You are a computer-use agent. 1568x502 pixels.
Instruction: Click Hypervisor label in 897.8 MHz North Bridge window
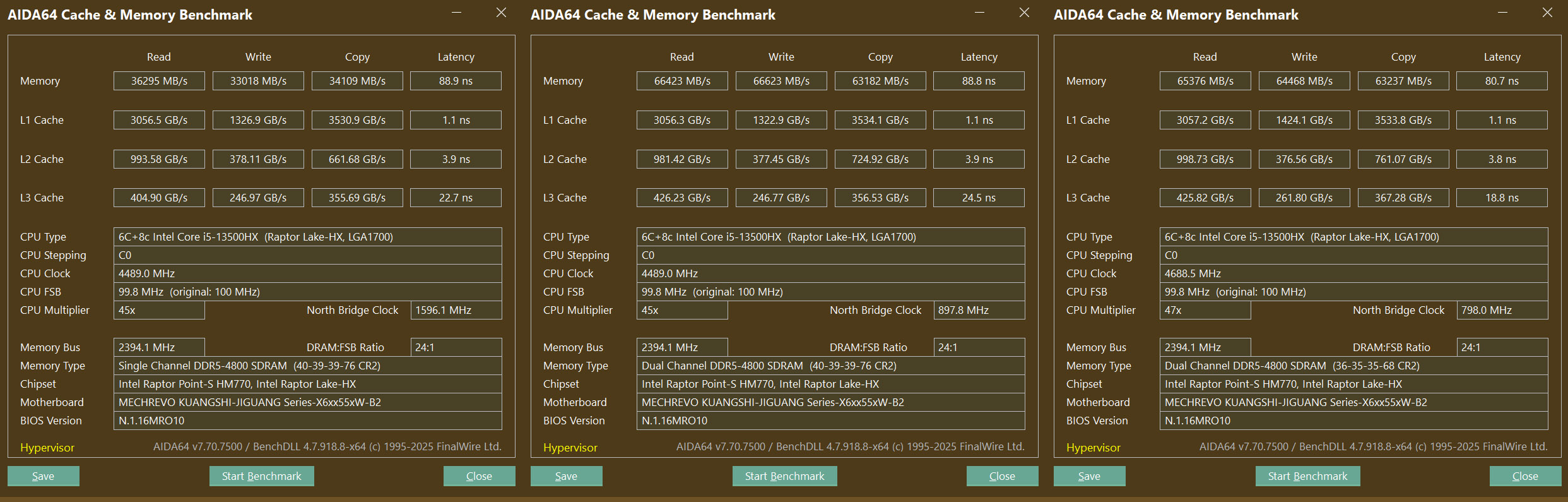click(570, 447)
